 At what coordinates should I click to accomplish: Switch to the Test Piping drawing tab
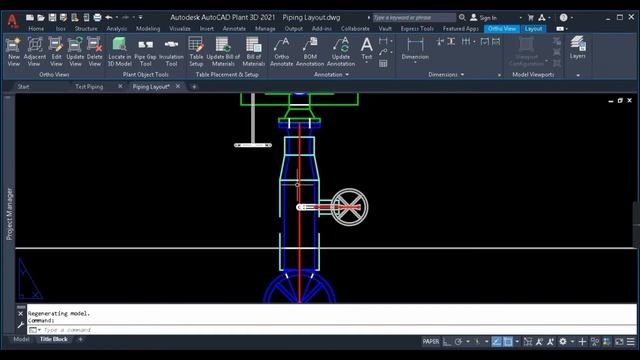pyautogui.click(x=89, y=87)
